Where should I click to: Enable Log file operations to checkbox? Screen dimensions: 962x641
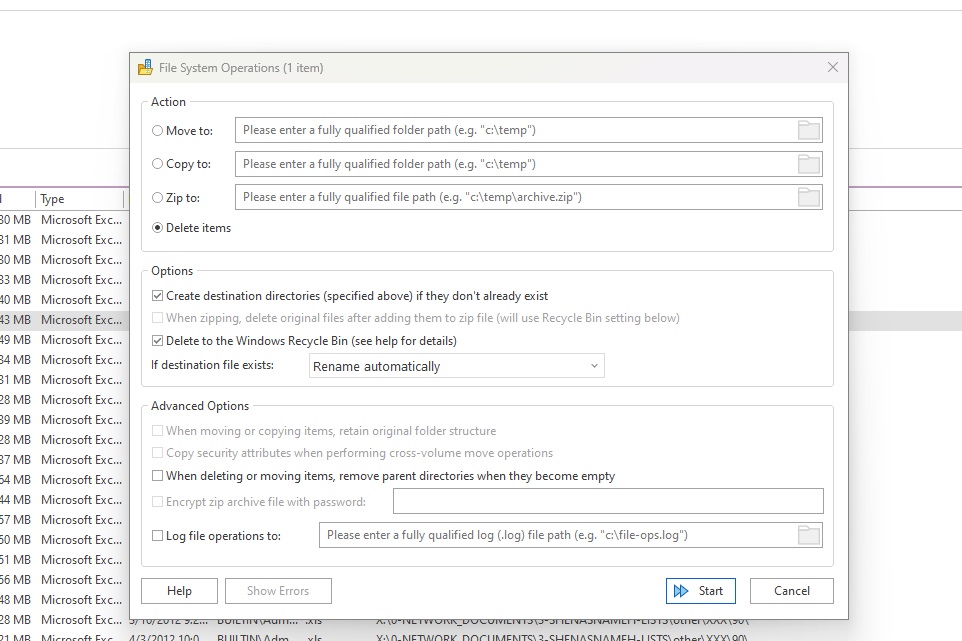tap(158, 536)
